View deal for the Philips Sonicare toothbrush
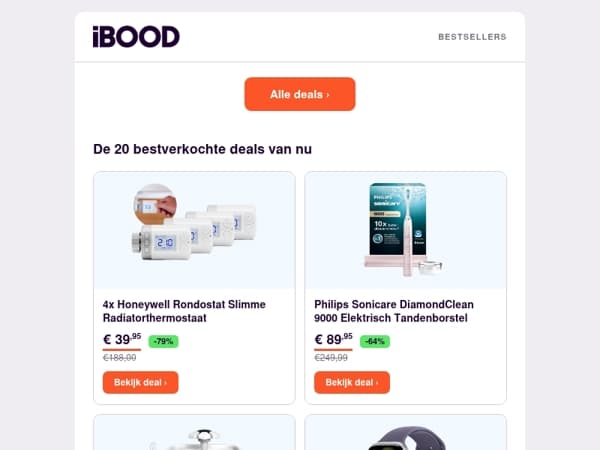The width and height of the screenshot is (600, 450). click(352, 382)
